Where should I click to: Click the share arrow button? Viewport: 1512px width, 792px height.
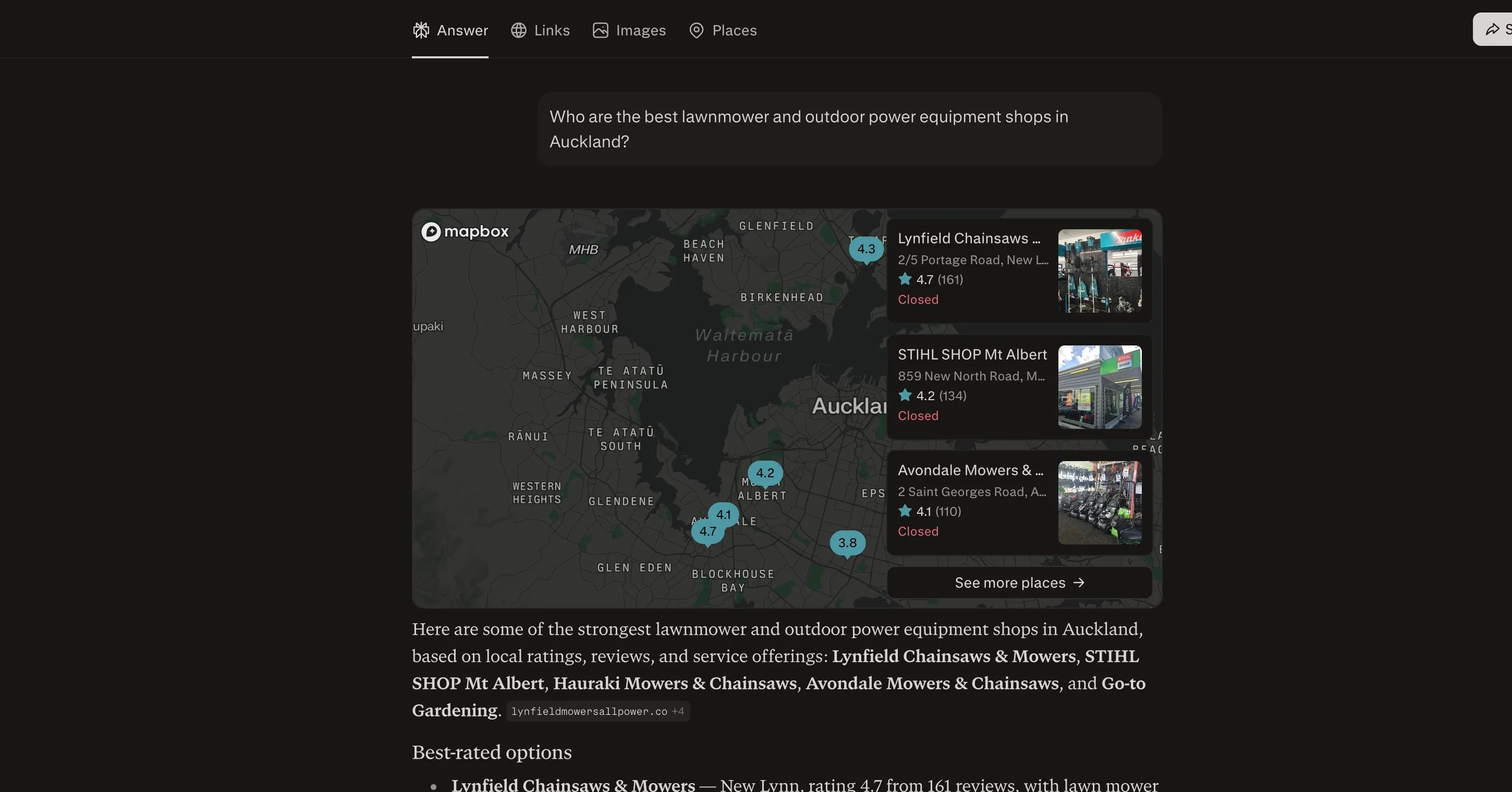(1493, 29)
